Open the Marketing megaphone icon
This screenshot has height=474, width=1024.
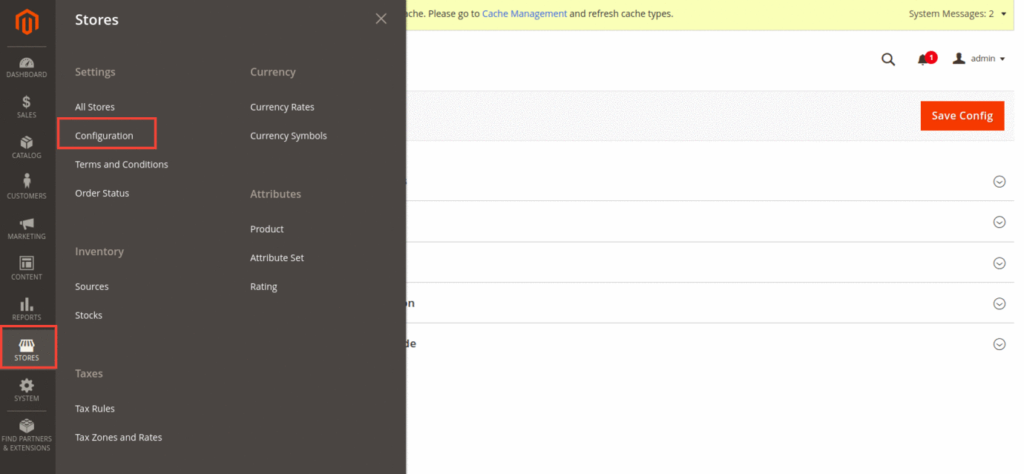pyautogui.click(x=27, y=228)
